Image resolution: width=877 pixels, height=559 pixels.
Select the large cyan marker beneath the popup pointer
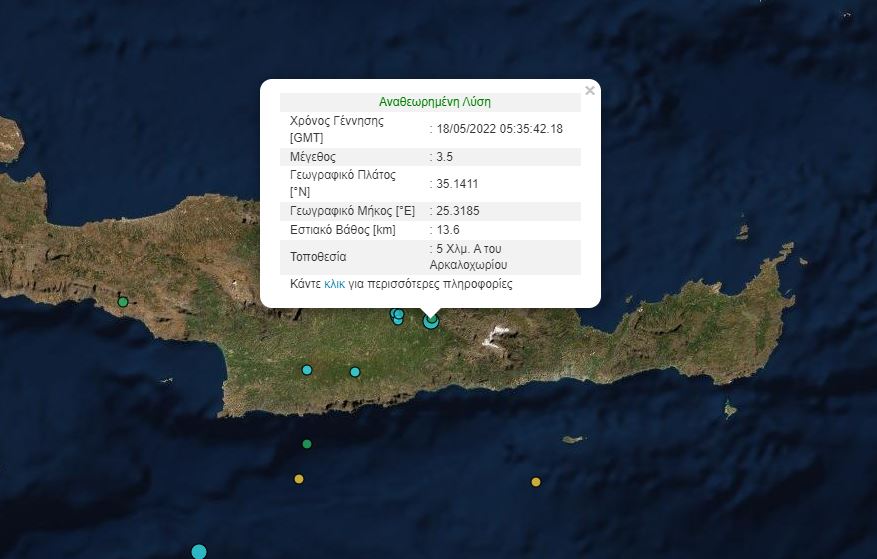(431, 321)
